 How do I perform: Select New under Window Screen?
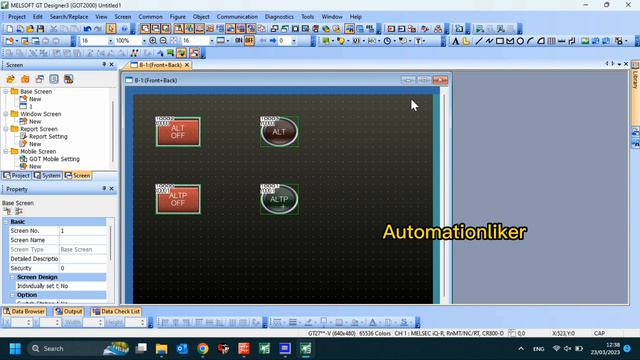[x=35, y=122]
